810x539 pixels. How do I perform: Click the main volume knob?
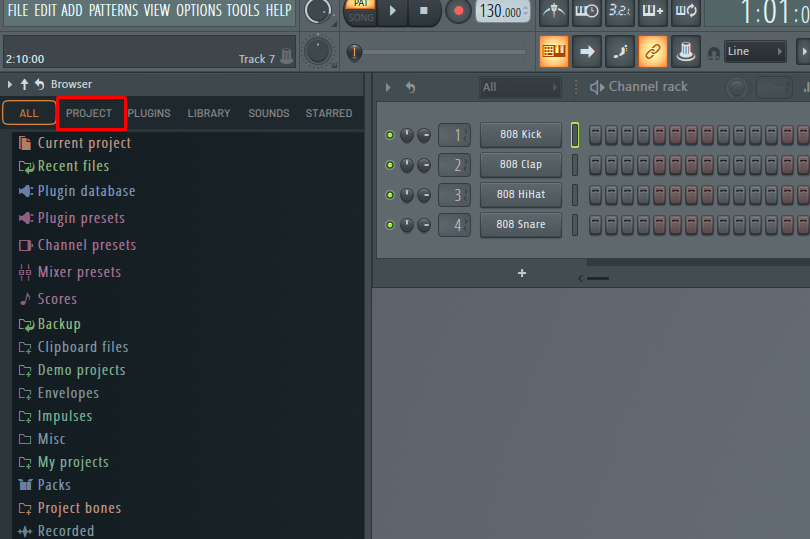(318, 10)
